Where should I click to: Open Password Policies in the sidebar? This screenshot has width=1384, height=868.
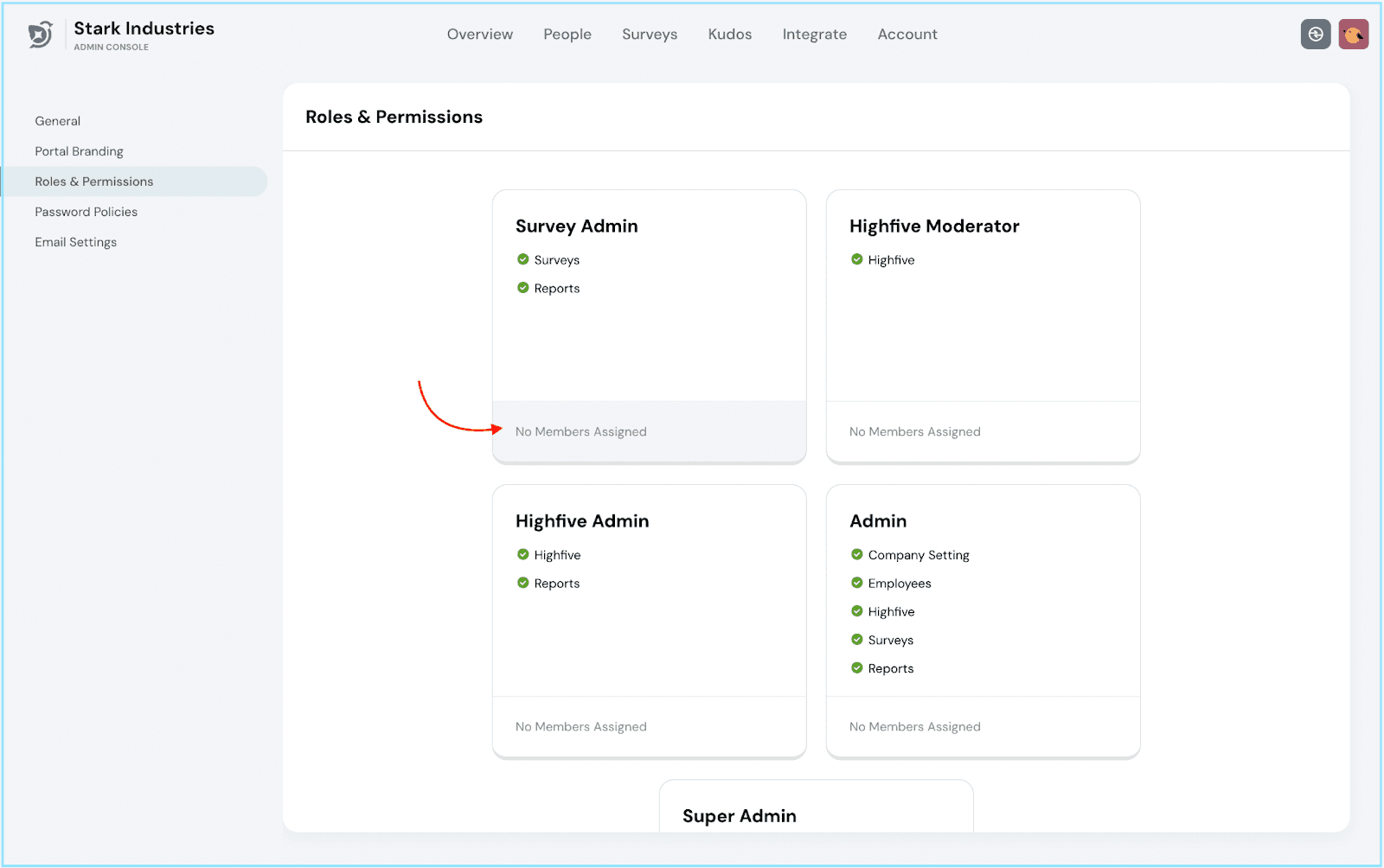tap(86, 212)
